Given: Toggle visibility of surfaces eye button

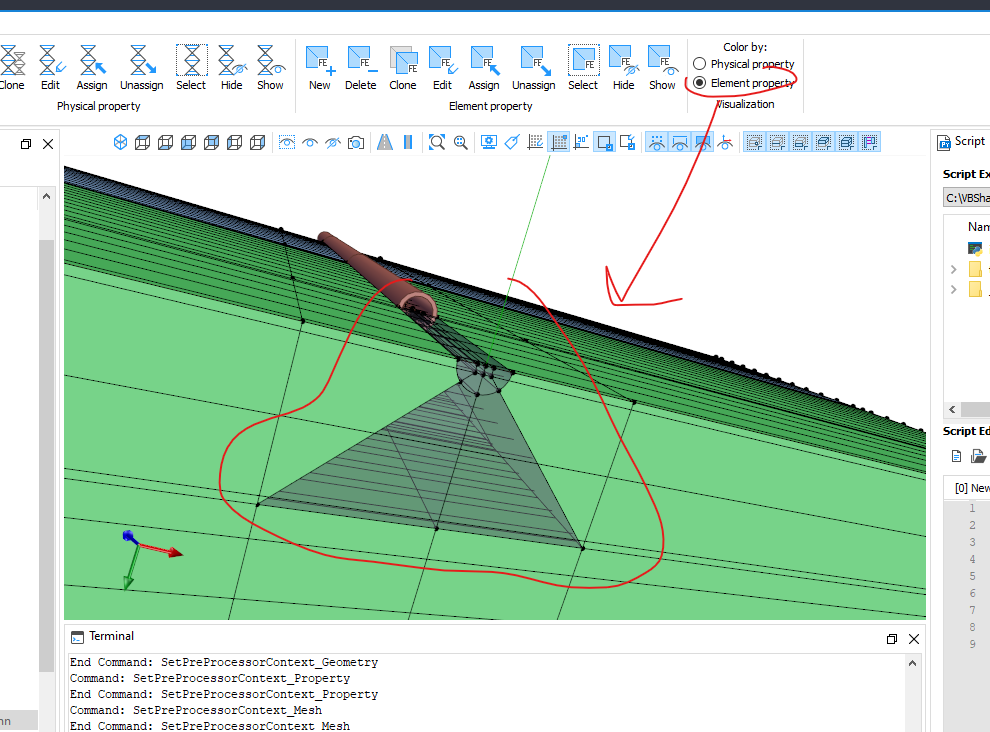Looking at the screenshot, I should (703, 143).
